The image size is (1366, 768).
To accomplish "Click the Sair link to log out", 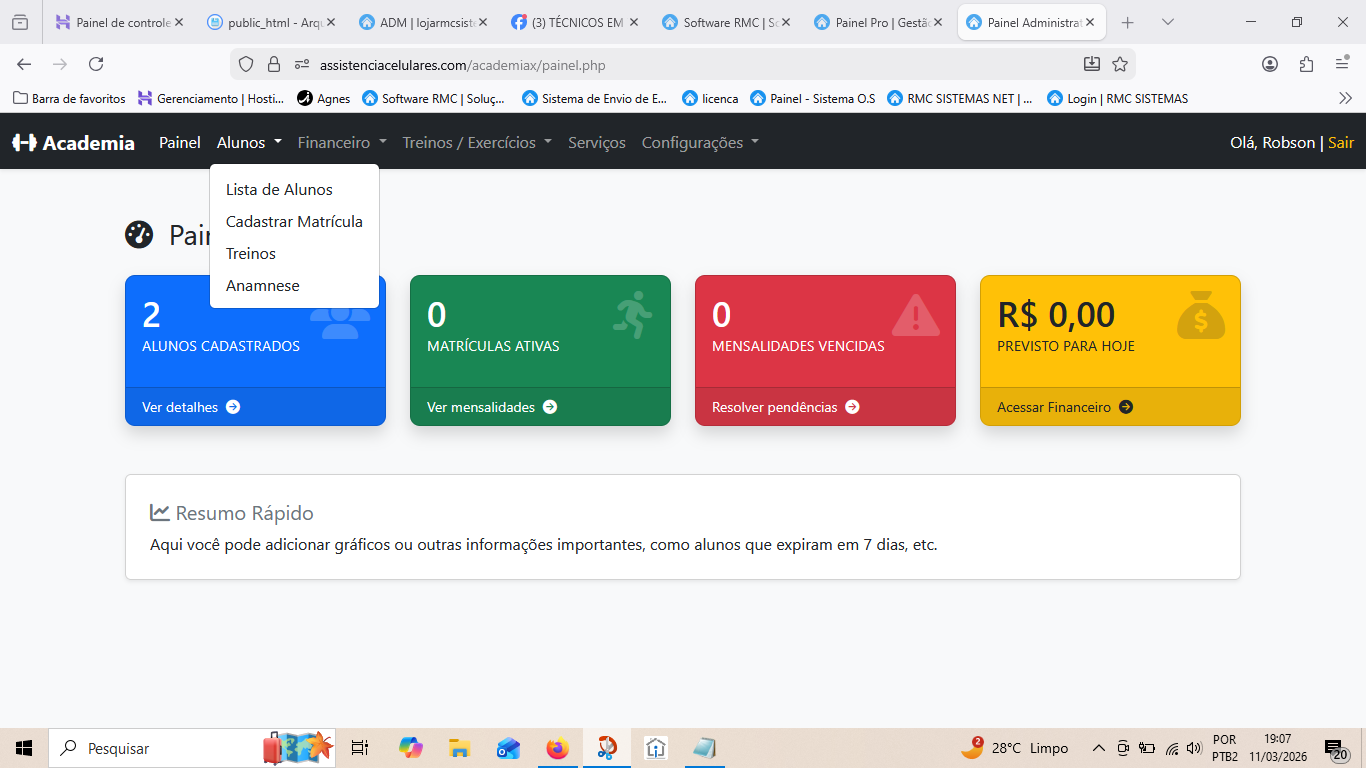I will (1341, 142).
